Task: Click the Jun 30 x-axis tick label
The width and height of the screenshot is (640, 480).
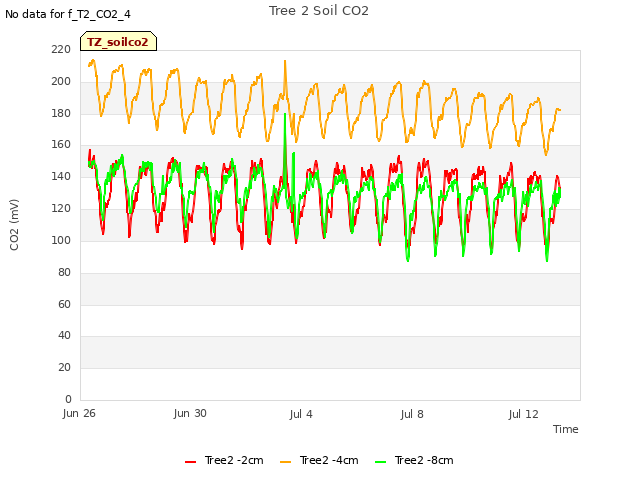Action: coord(190,413)
